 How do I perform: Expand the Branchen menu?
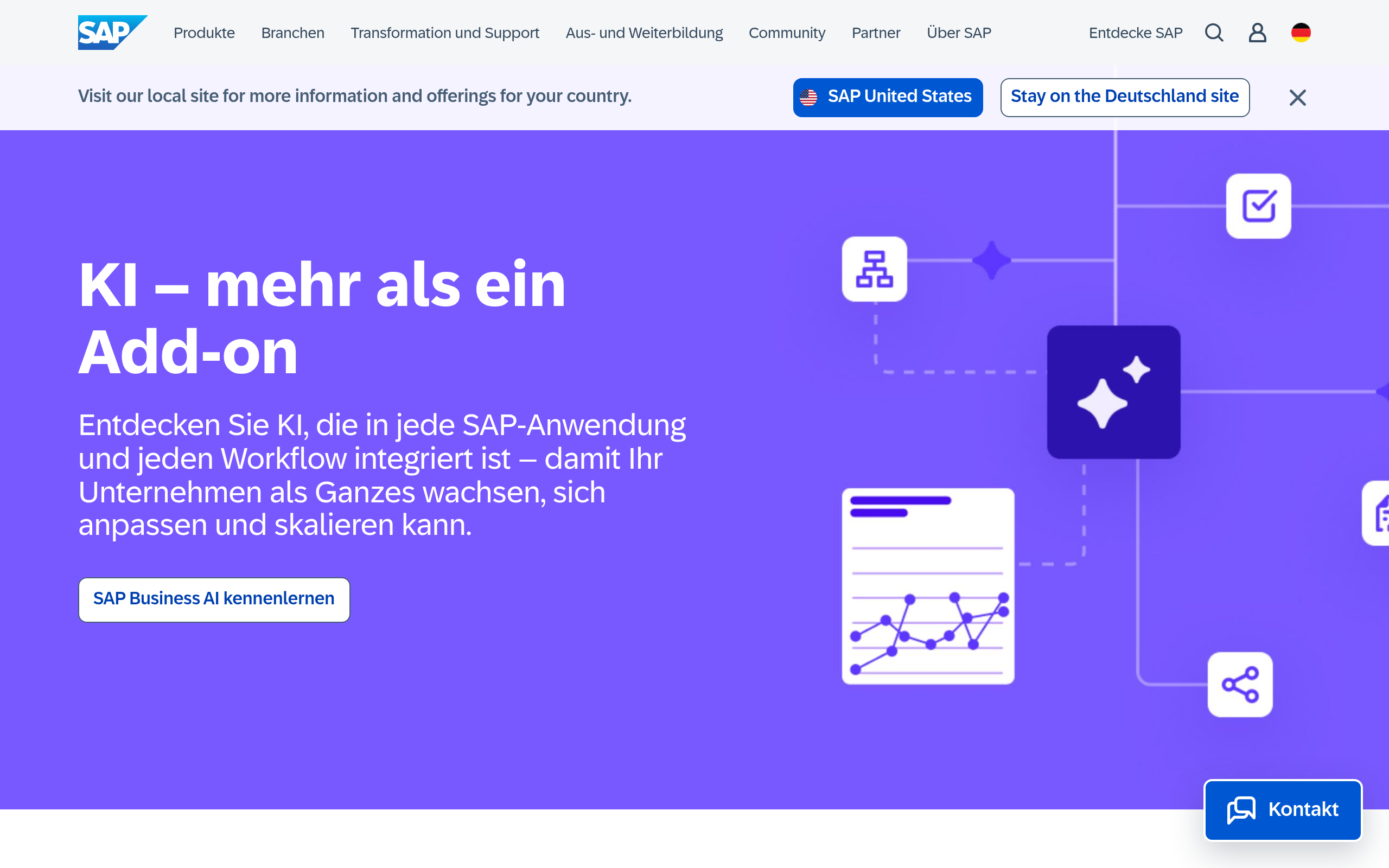point(293,33)
